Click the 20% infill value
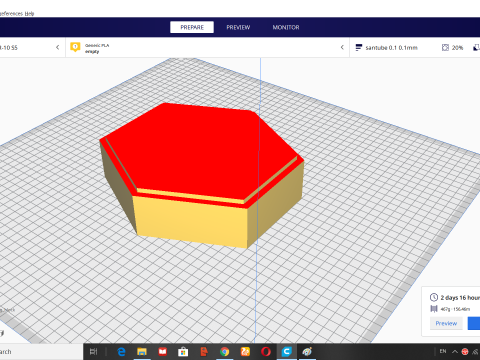 tap(457, 48)
